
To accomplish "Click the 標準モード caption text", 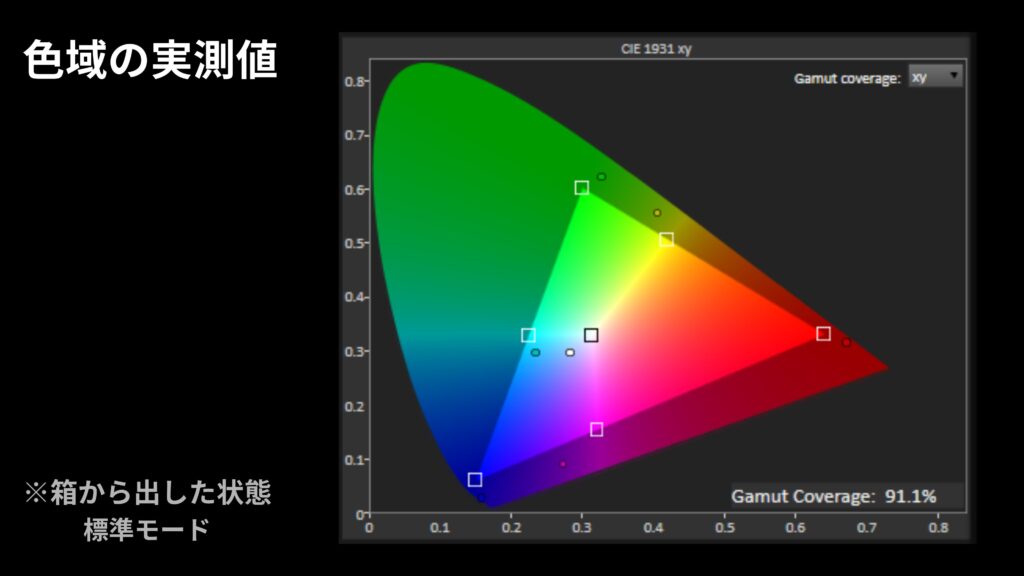I will click(x=147, y=529).
